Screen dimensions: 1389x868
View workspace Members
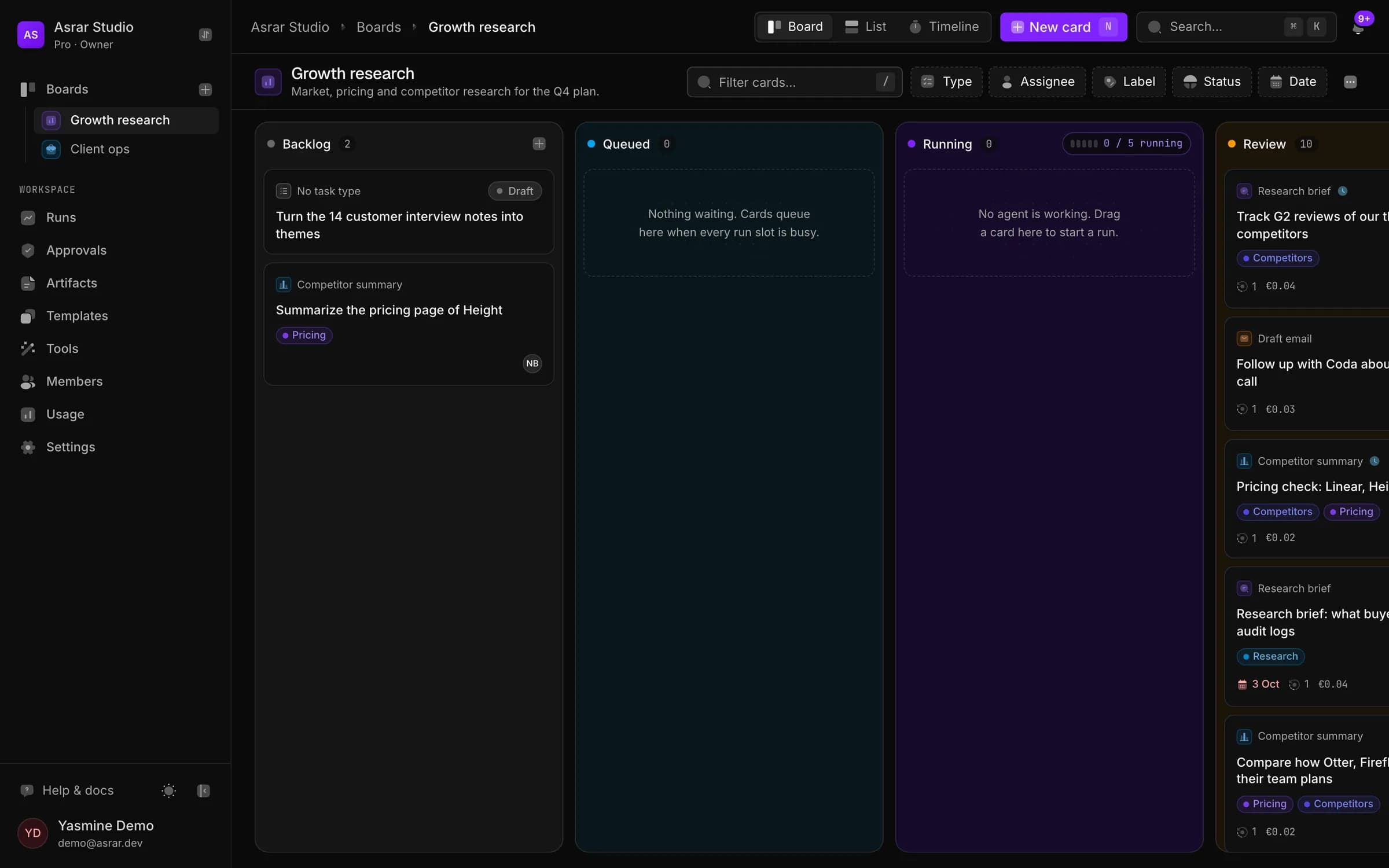[116, 381]
